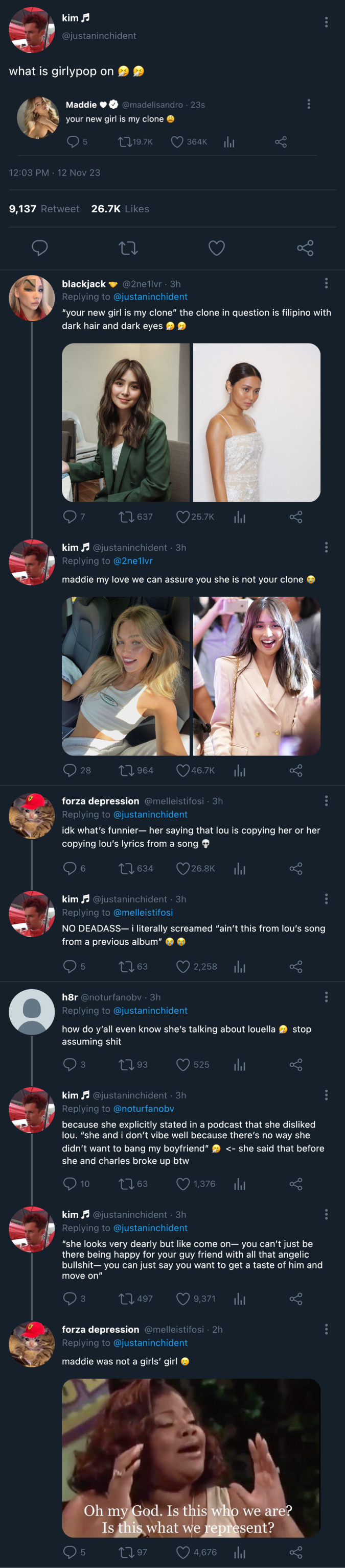Open more options on kim's main tweet

click(x=326, y=22)
